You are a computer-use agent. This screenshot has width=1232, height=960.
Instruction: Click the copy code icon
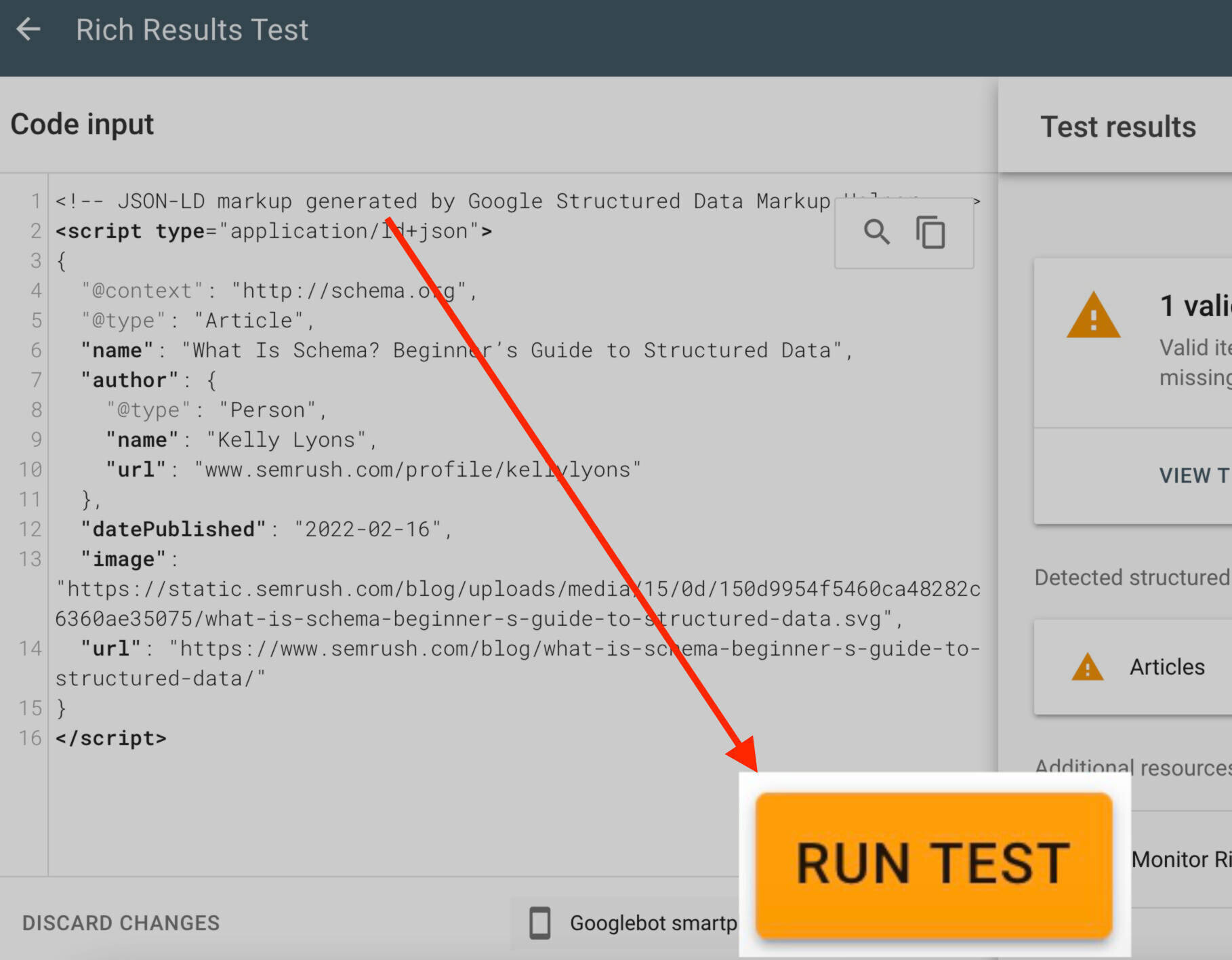coord(929,233)
